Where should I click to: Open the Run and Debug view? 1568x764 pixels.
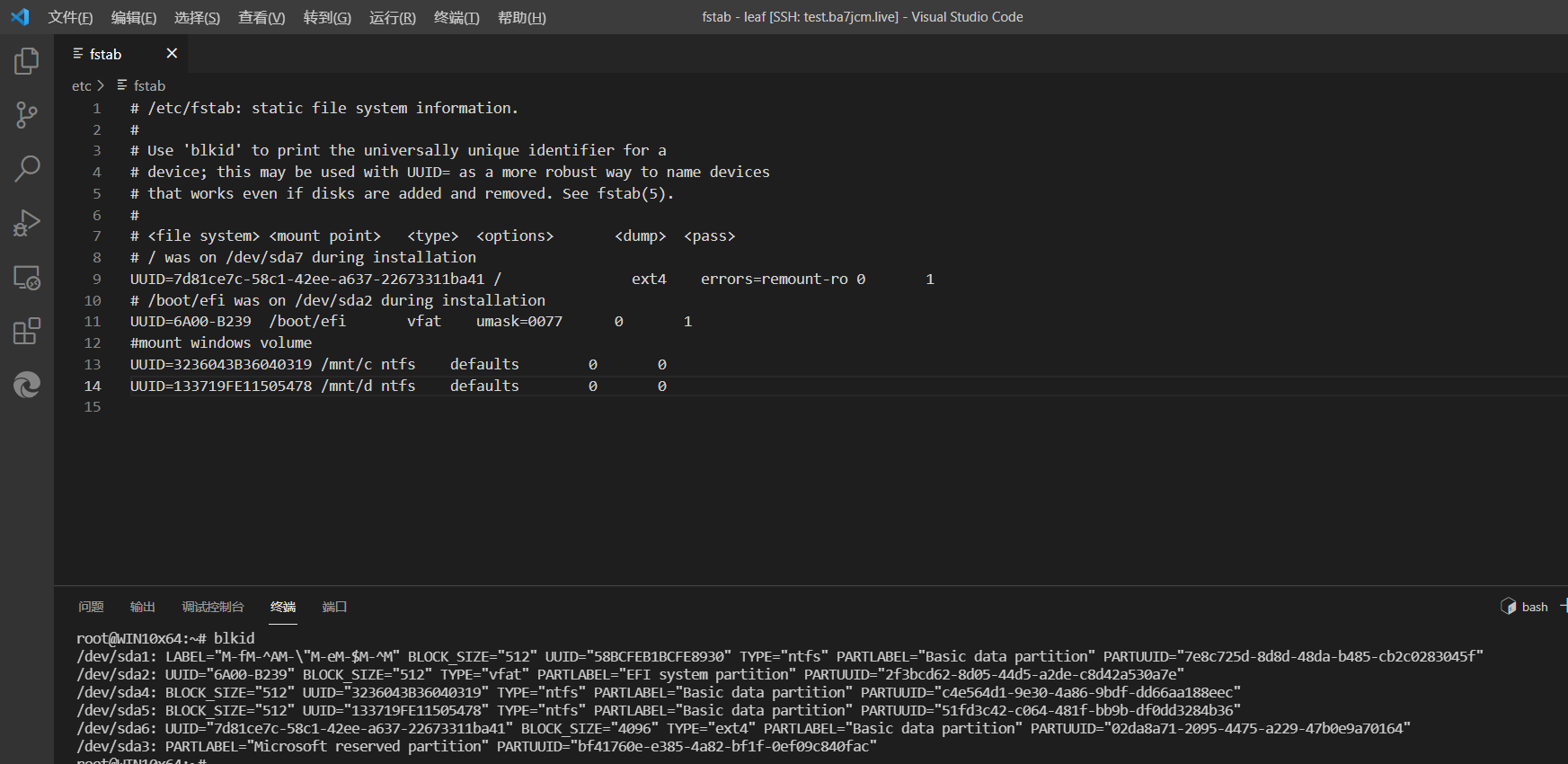click(x=27, y=223)
